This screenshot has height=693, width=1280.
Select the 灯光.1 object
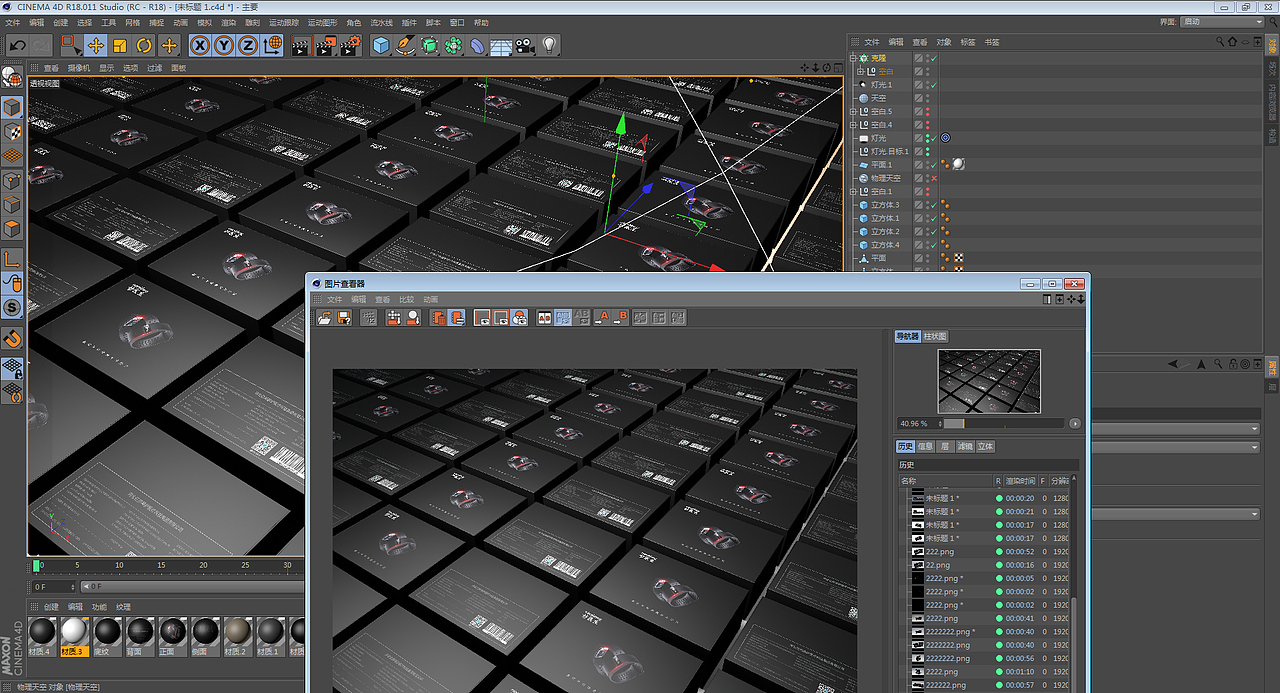coord(881,85)
